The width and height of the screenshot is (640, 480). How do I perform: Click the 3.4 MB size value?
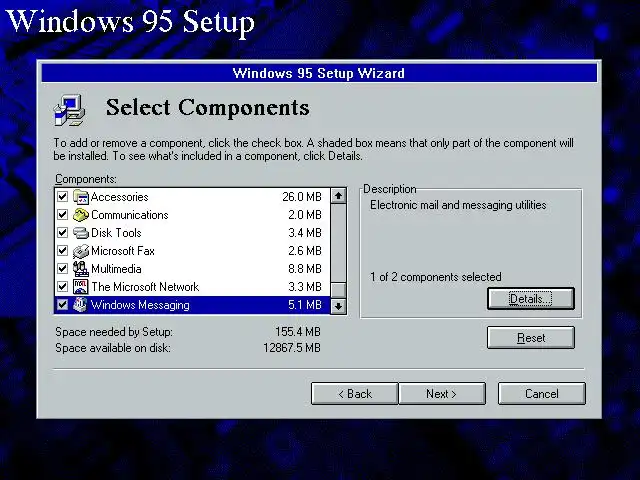click(305, 233)
